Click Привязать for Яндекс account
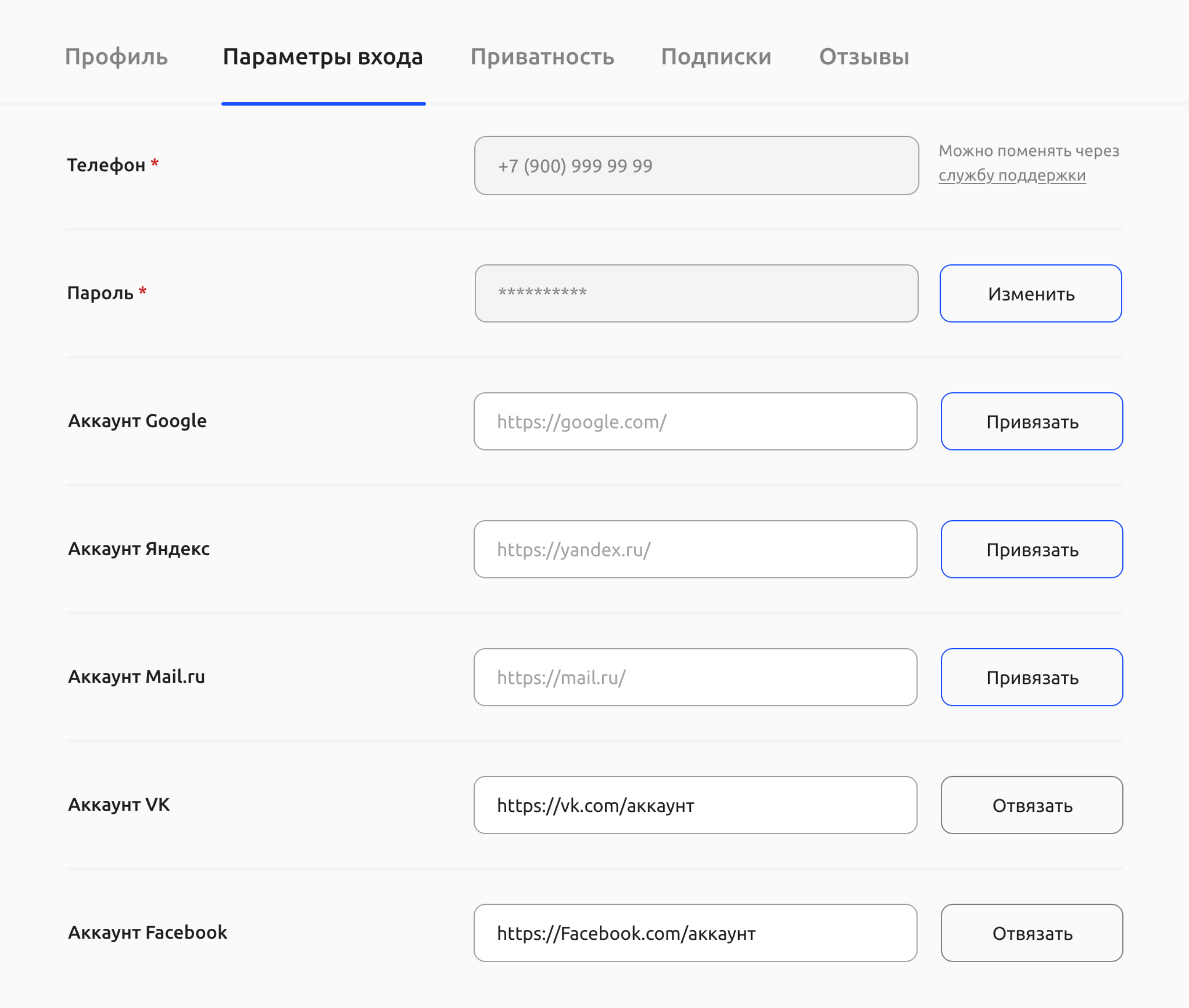 click(1031, 550)
